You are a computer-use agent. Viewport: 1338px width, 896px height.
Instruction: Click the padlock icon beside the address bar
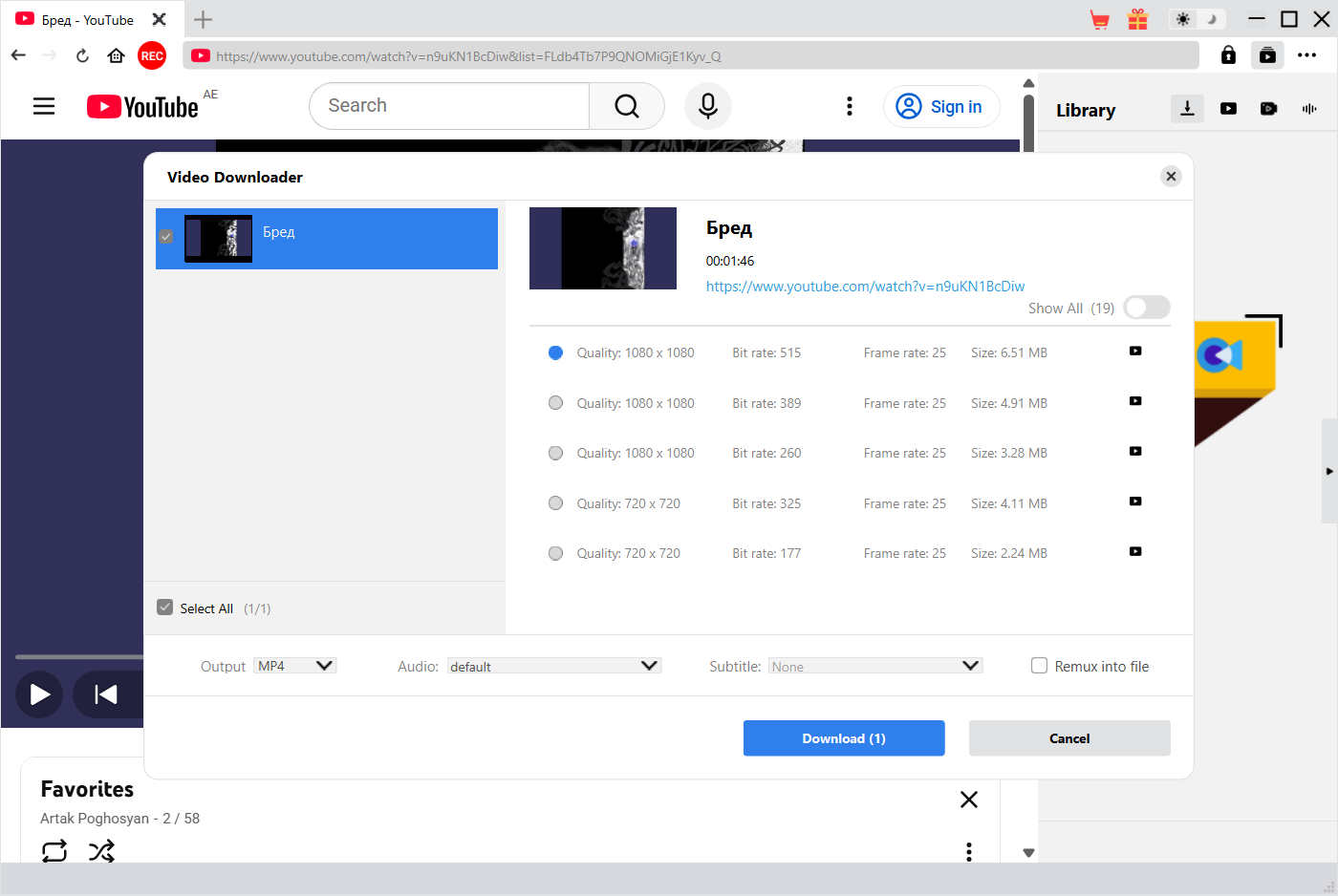pyautogui.click(x=1229, y=55)
